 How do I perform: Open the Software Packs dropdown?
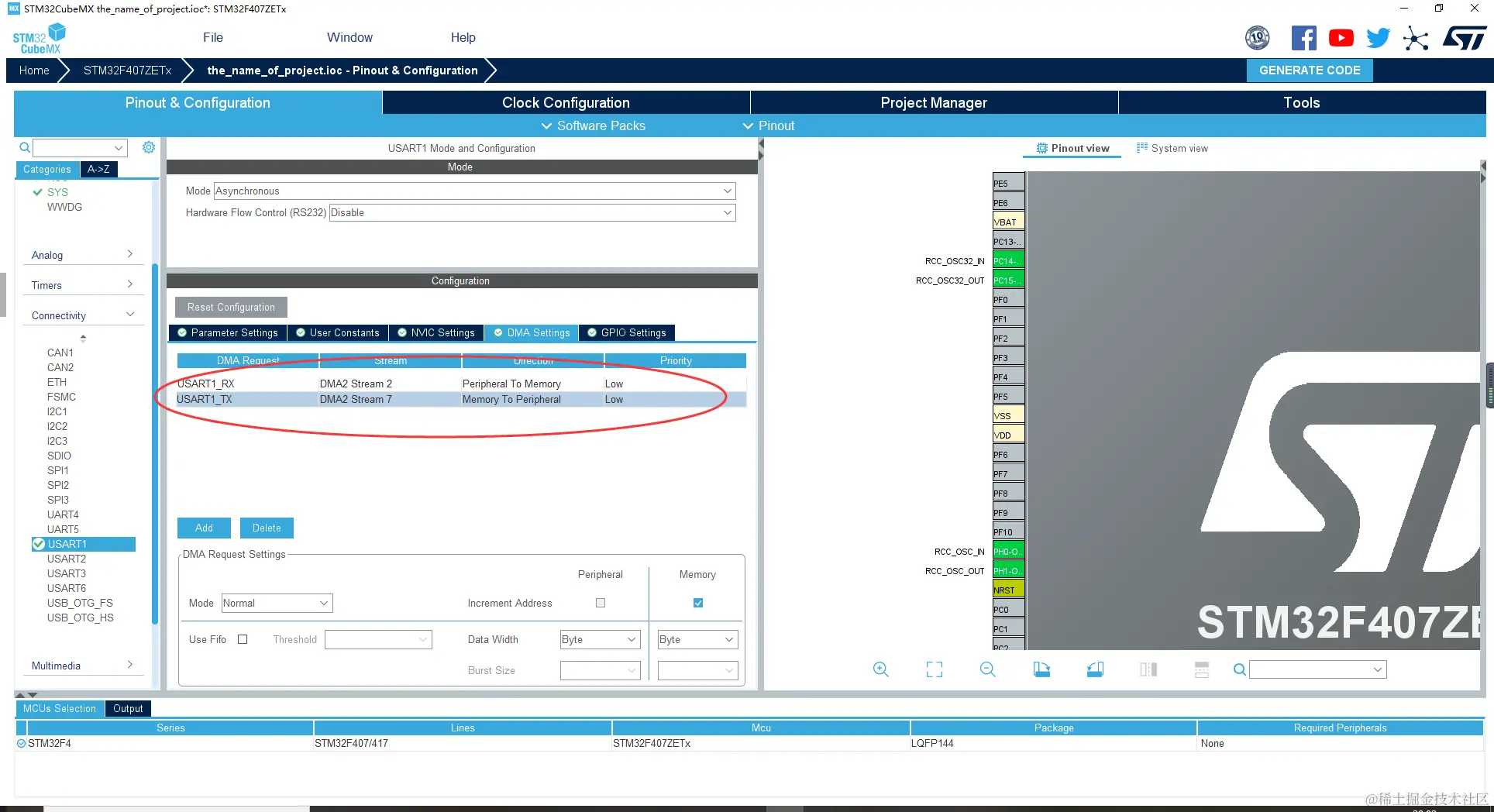593,126
